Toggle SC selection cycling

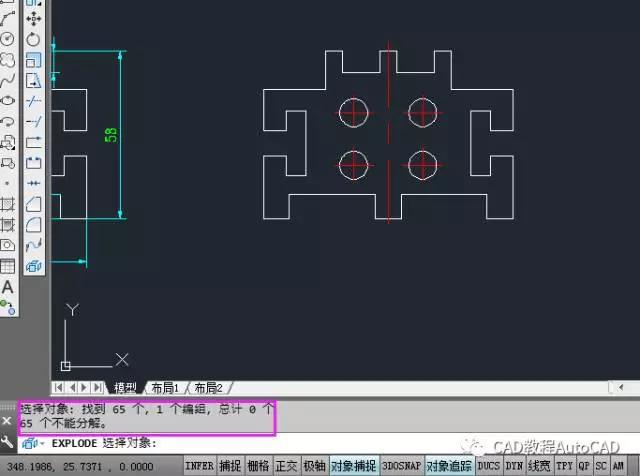point(601,466)
